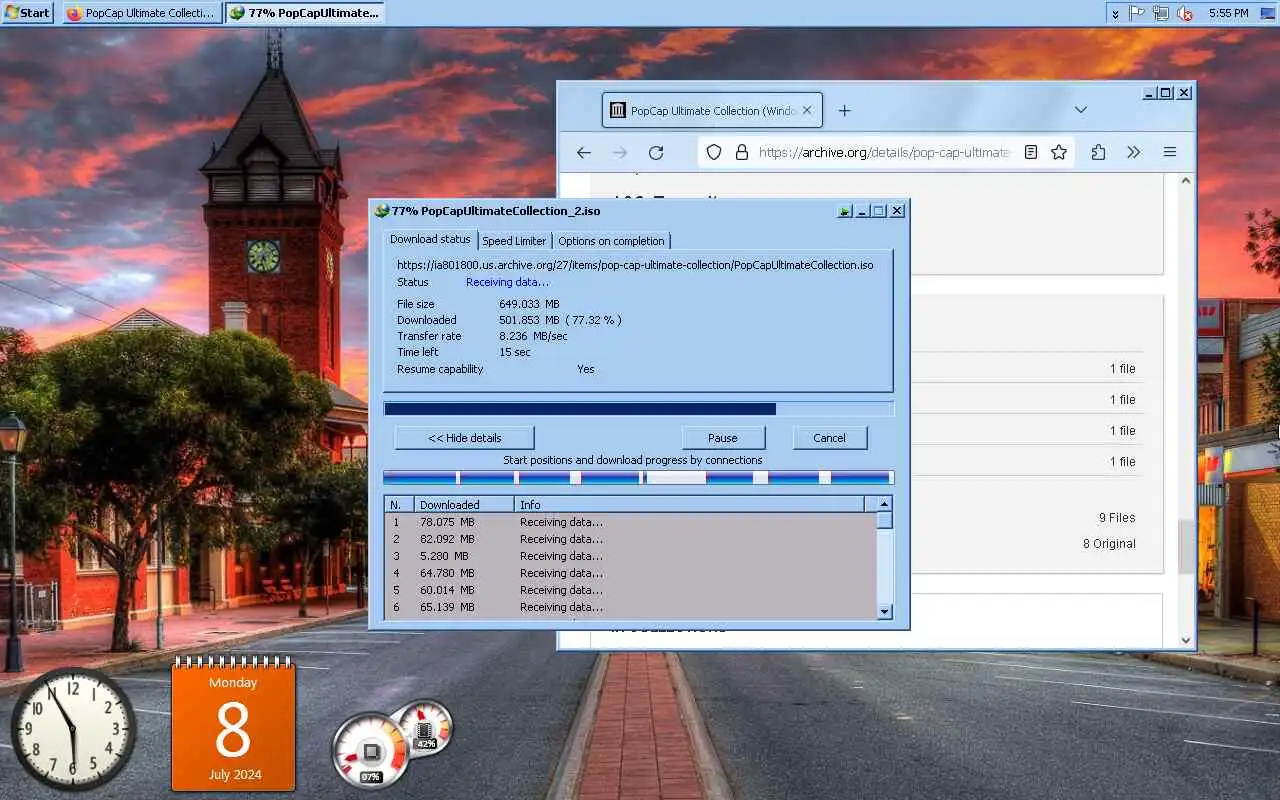The height and width of the screenshot is (800, 1280).
Task: Click the Action Center flag tray icon
Action: click(x=1137, y=13)
